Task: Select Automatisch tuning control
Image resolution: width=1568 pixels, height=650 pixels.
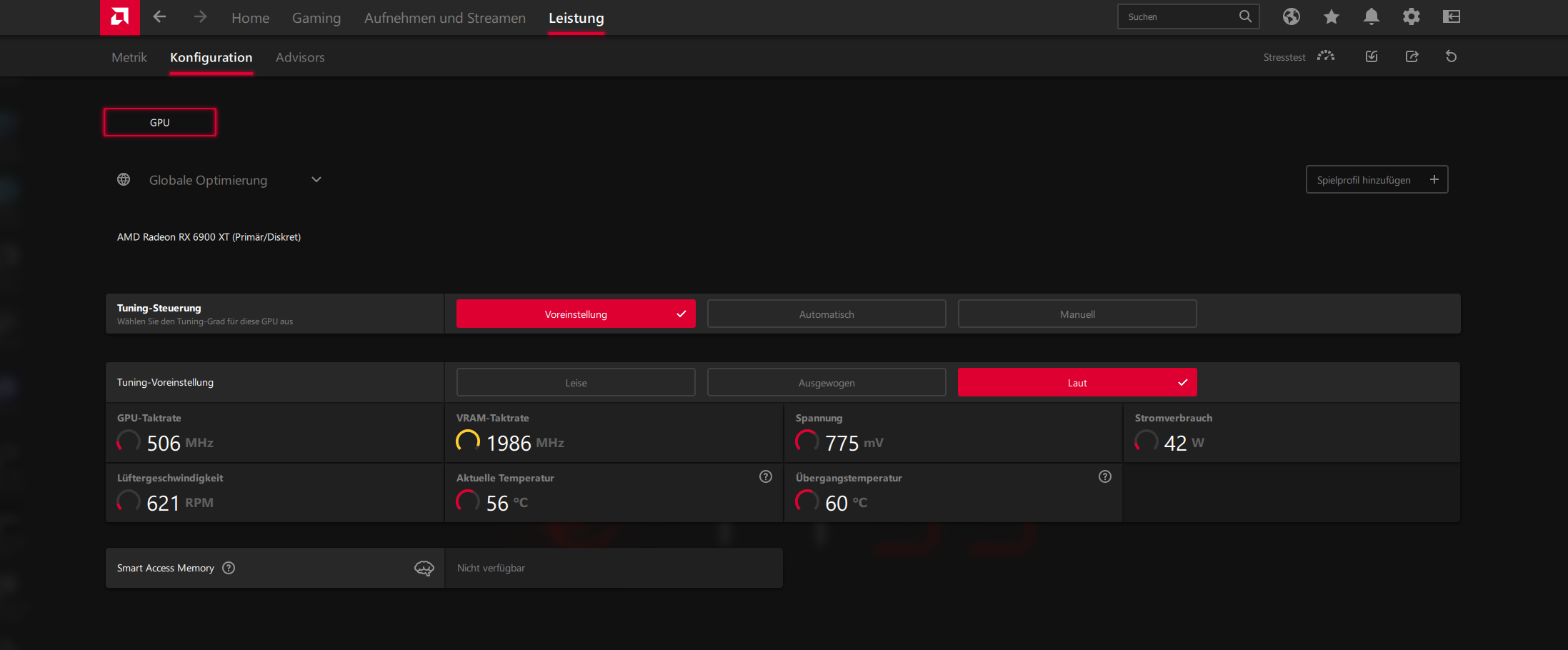Action: tap(827, 314)
